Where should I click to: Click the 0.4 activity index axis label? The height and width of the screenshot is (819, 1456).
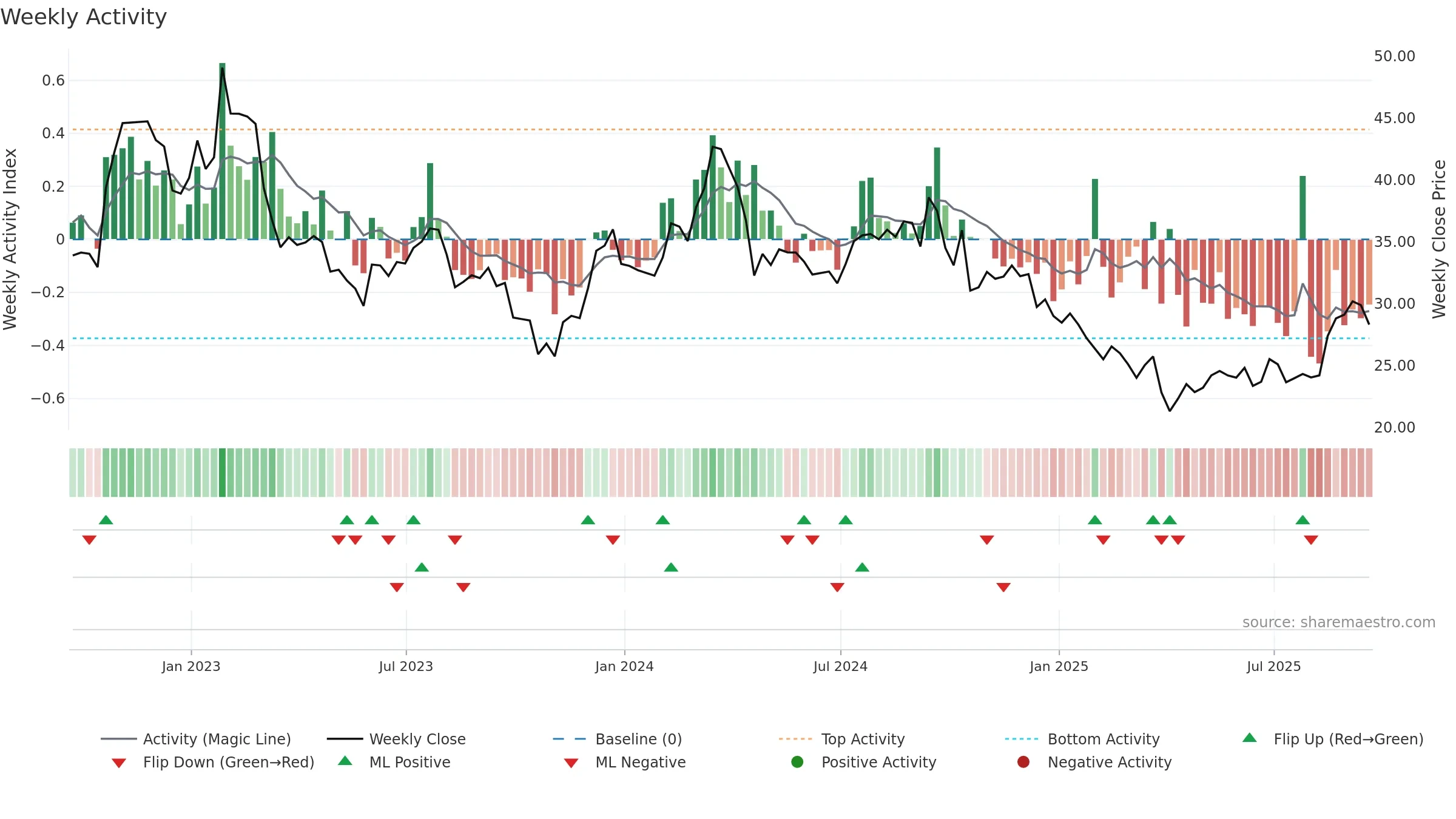pos(53,133)
